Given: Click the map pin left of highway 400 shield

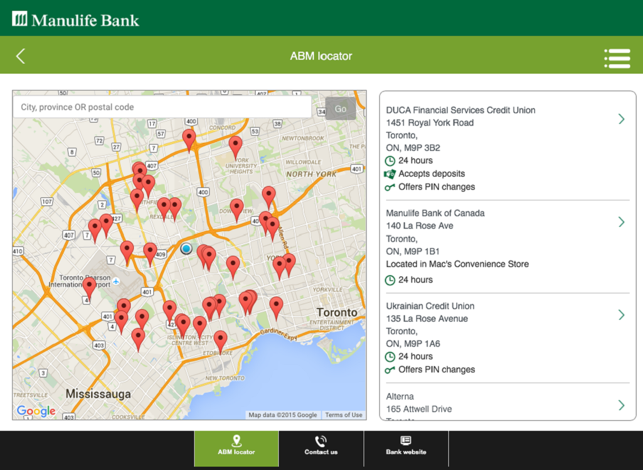Looking at the screenshot, I should (189, 141).
